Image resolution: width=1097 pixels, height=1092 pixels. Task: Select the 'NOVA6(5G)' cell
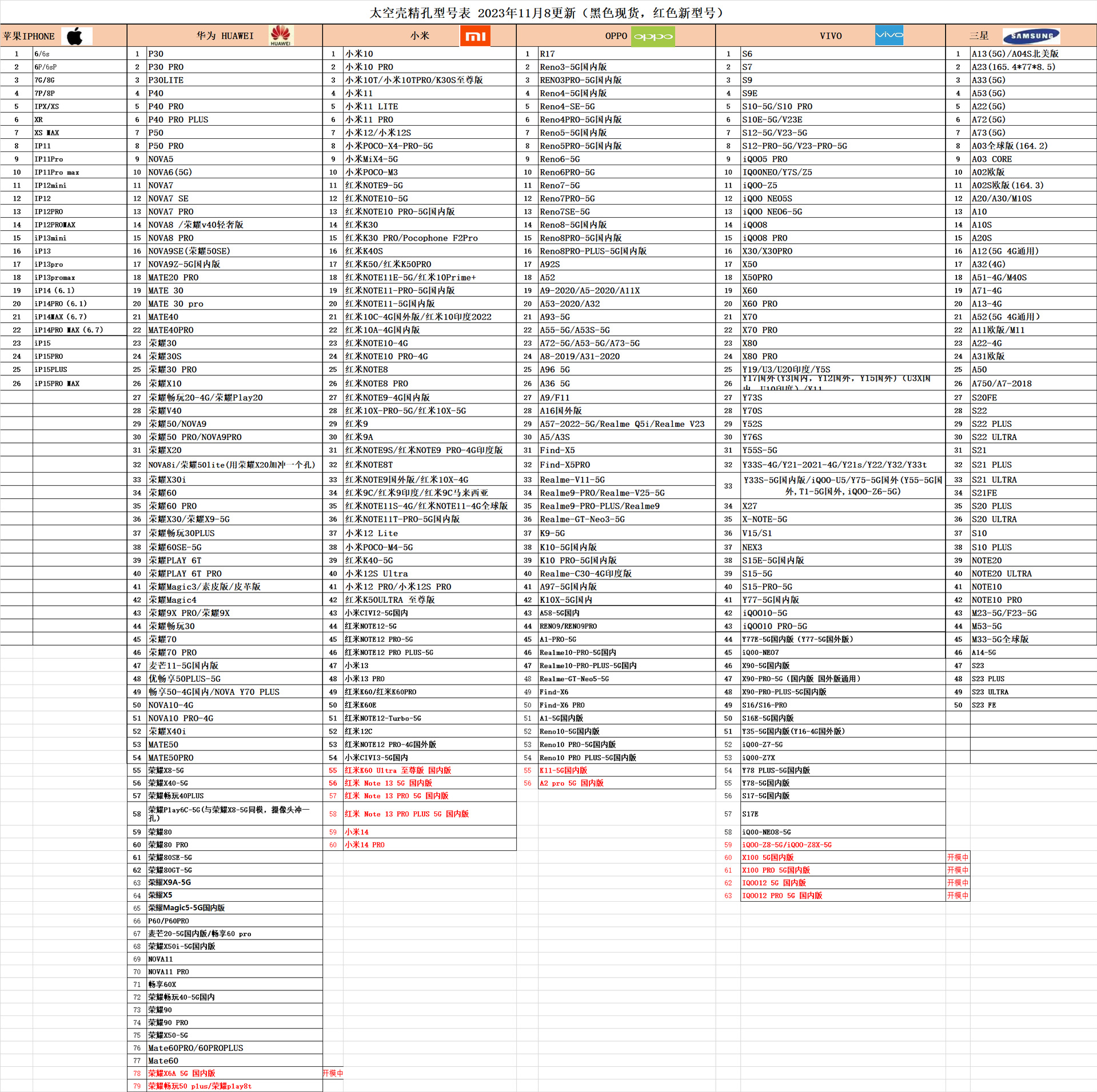pyautogui.click(x=234, y=172)
